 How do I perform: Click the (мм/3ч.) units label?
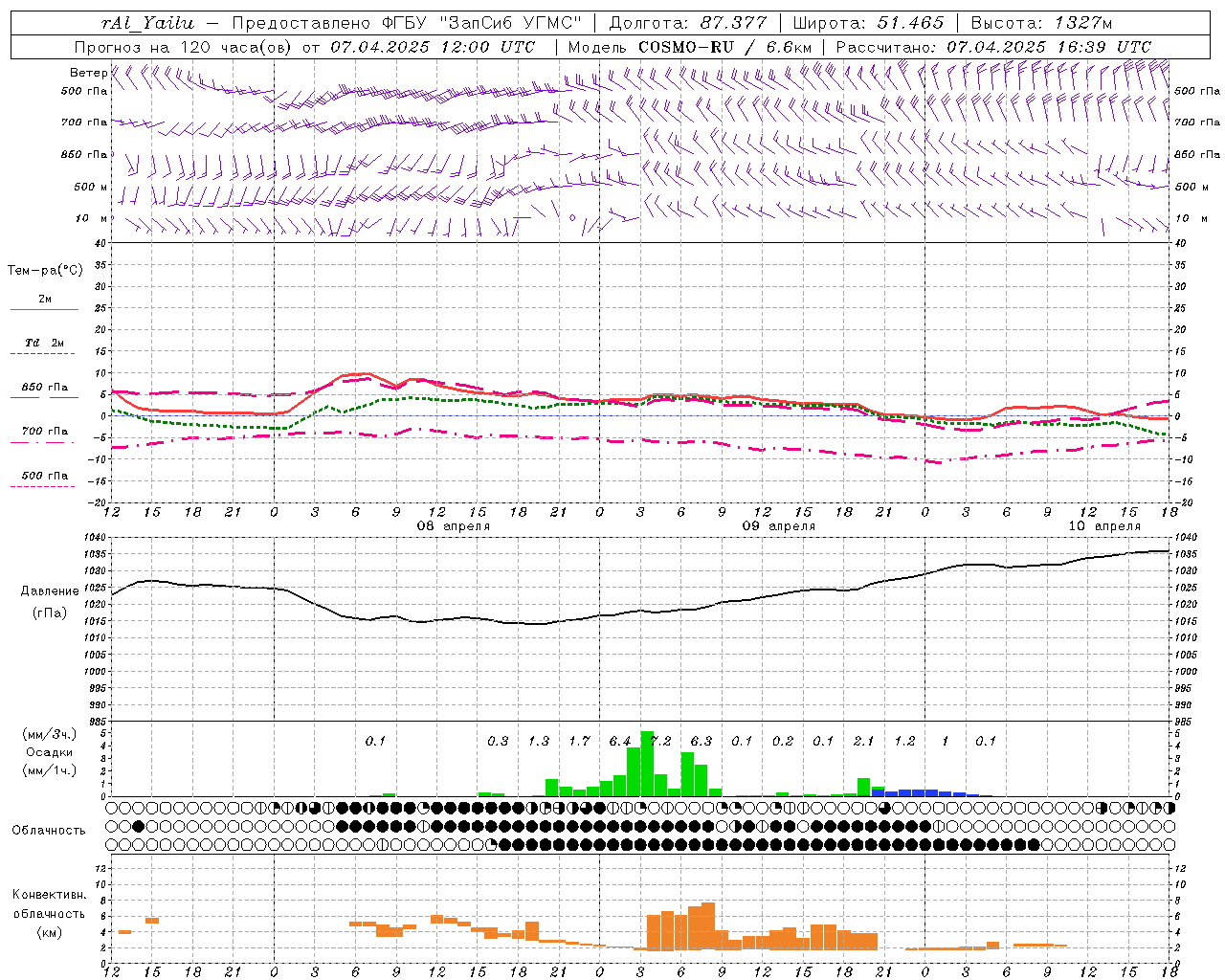50,734
